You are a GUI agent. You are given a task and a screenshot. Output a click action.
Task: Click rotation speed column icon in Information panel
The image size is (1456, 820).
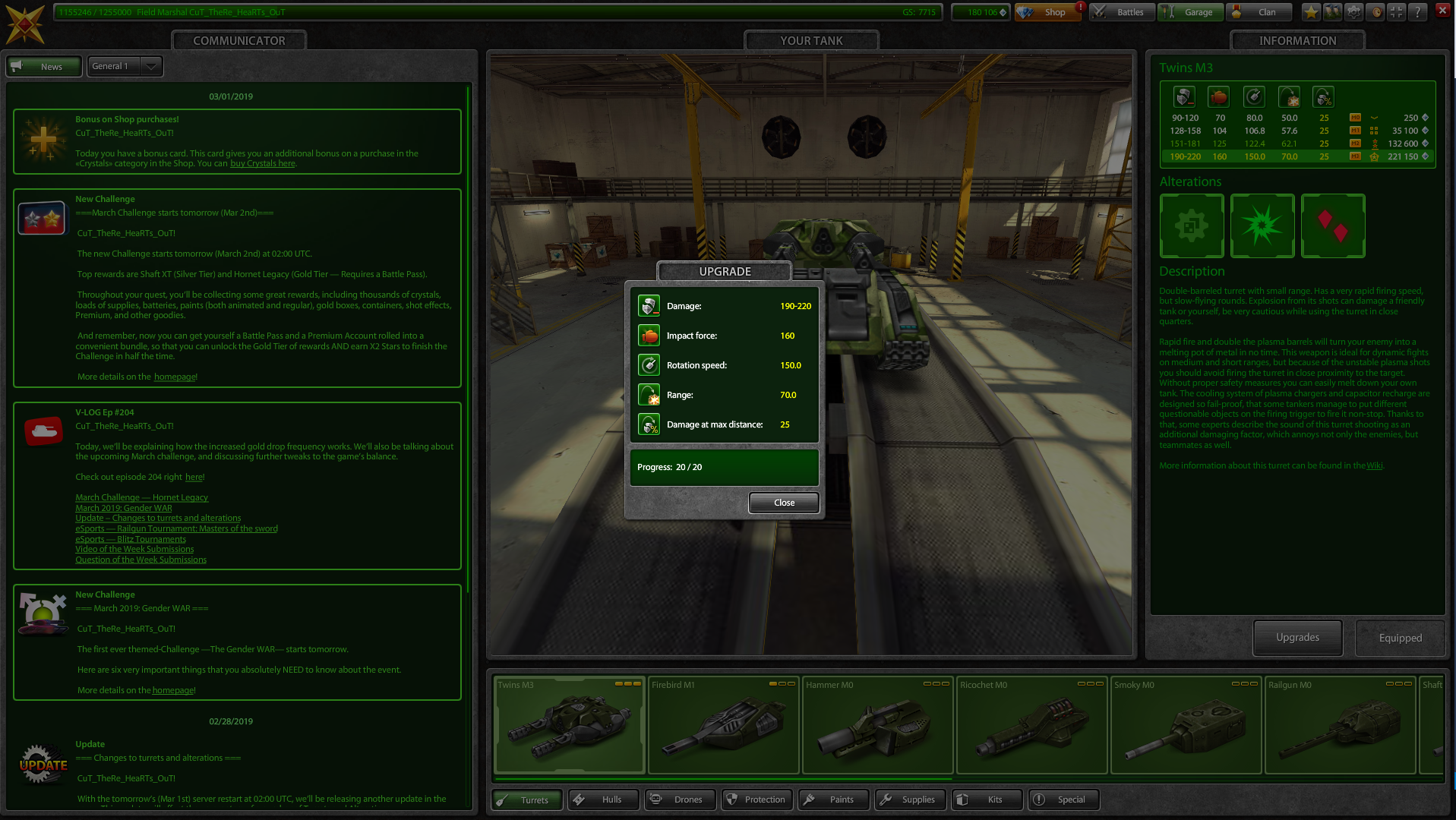tap(1254, 97)
